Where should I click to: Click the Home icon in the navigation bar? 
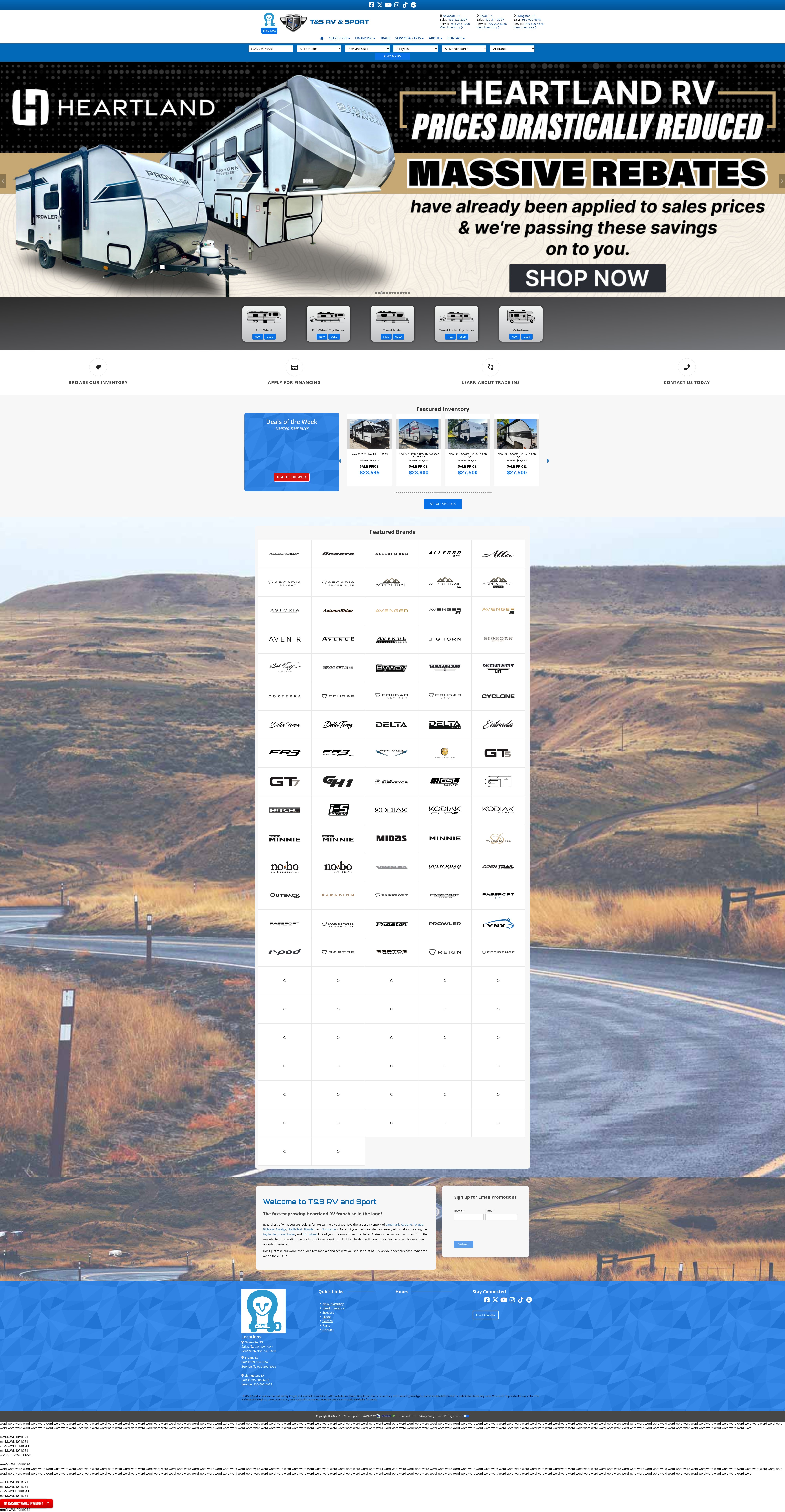tap(322, 38)
